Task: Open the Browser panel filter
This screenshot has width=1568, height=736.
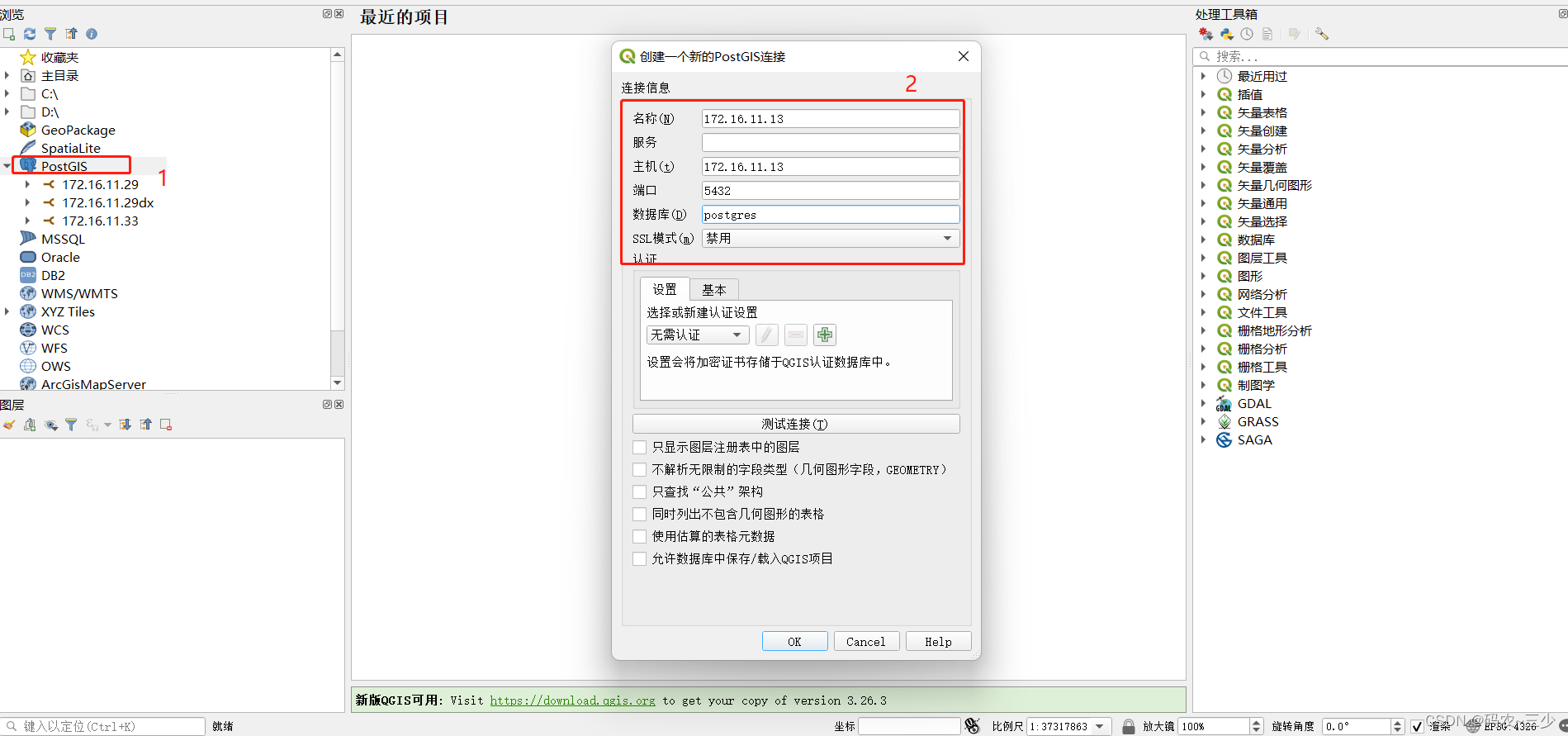Action: (50, 34)
